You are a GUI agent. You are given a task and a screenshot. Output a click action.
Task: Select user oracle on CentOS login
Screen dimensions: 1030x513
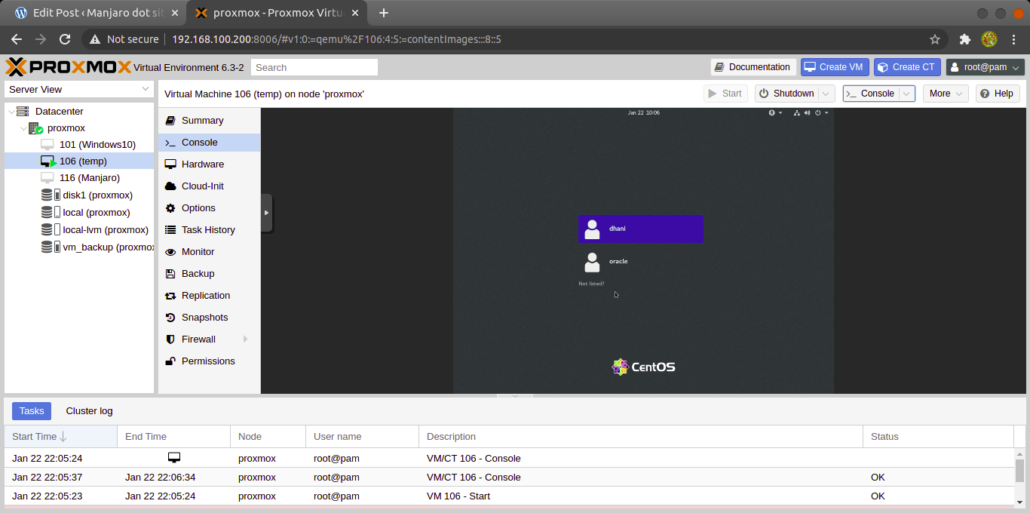(x=640, y=262)
